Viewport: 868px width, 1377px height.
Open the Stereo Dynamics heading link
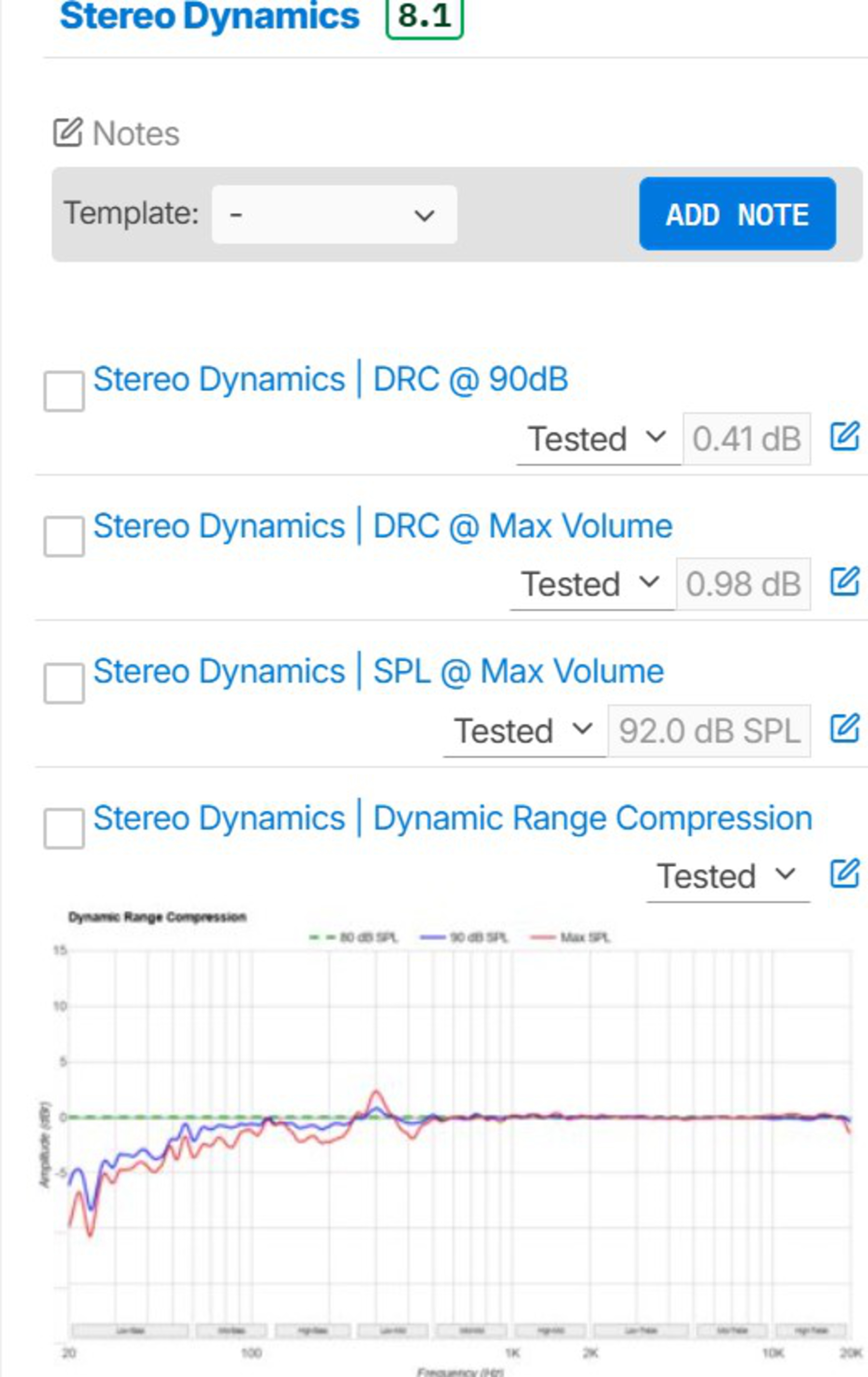[x=209, y=16]
